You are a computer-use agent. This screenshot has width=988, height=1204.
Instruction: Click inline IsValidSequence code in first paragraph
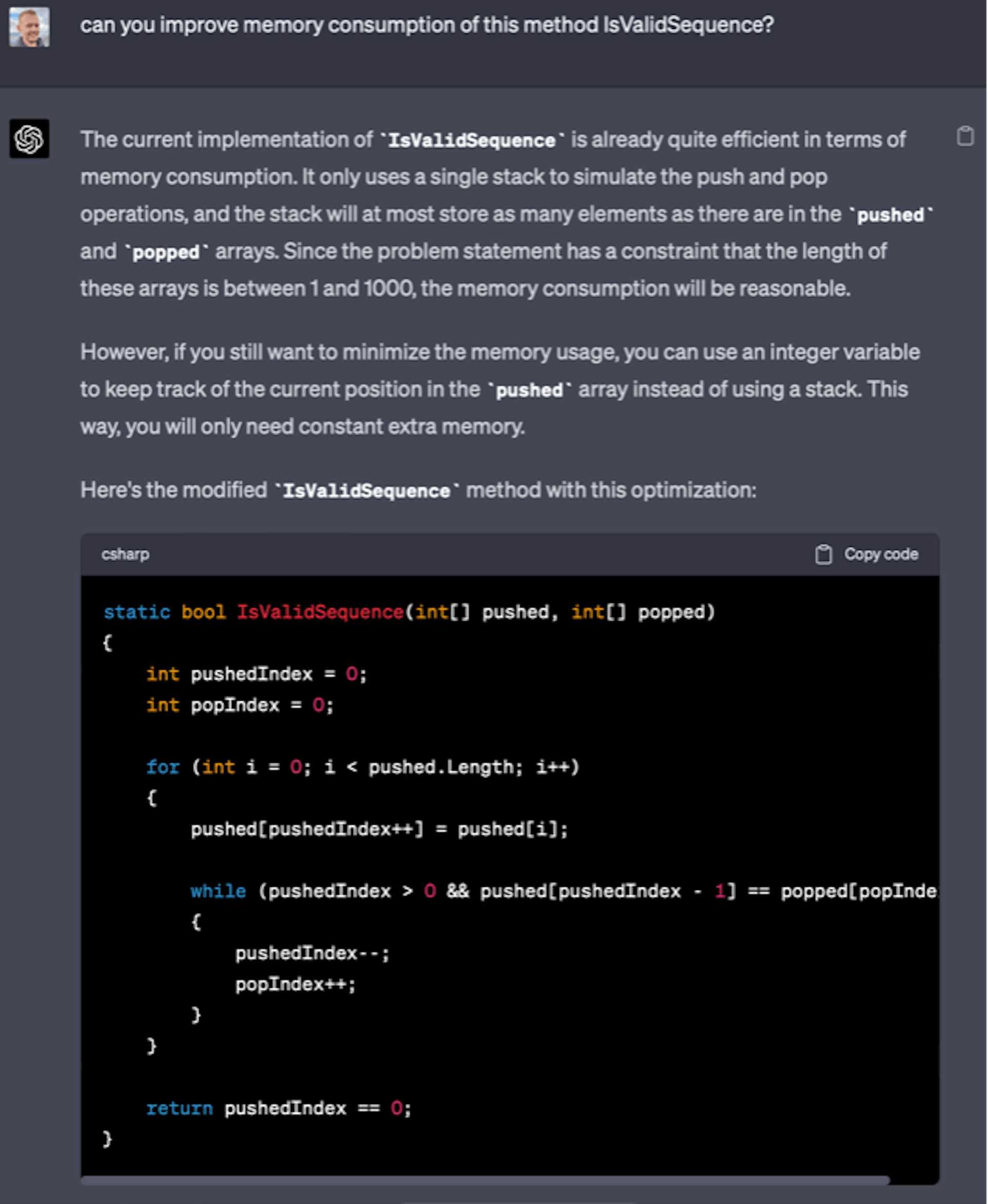472,140
